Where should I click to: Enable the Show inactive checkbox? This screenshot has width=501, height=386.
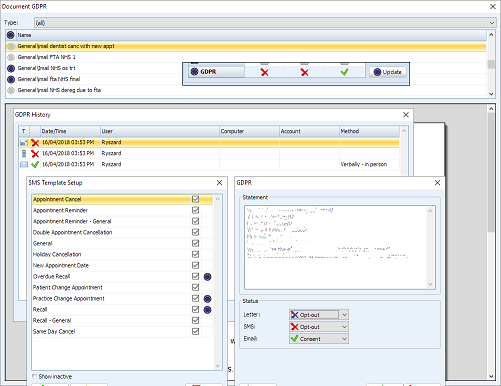34,376
